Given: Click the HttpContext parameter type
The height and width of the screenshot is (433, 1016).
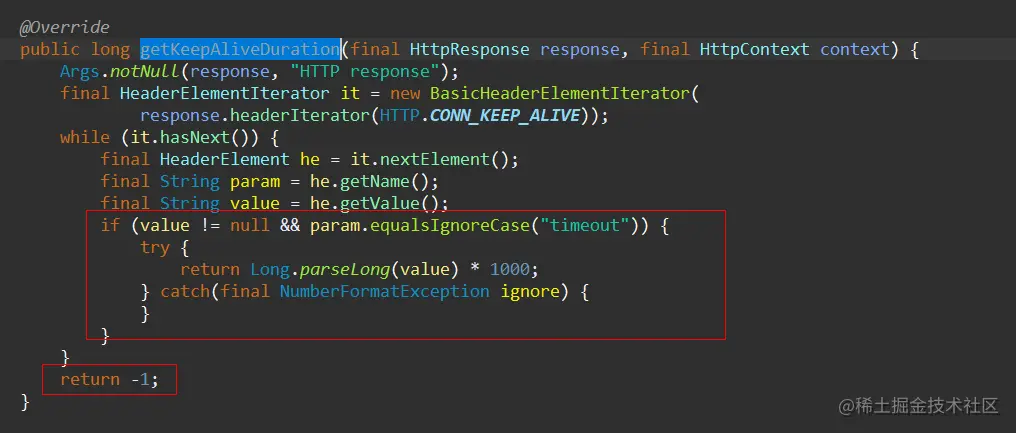Looking at the screenshot, I should pyautogui.click(x=754, y=49).
